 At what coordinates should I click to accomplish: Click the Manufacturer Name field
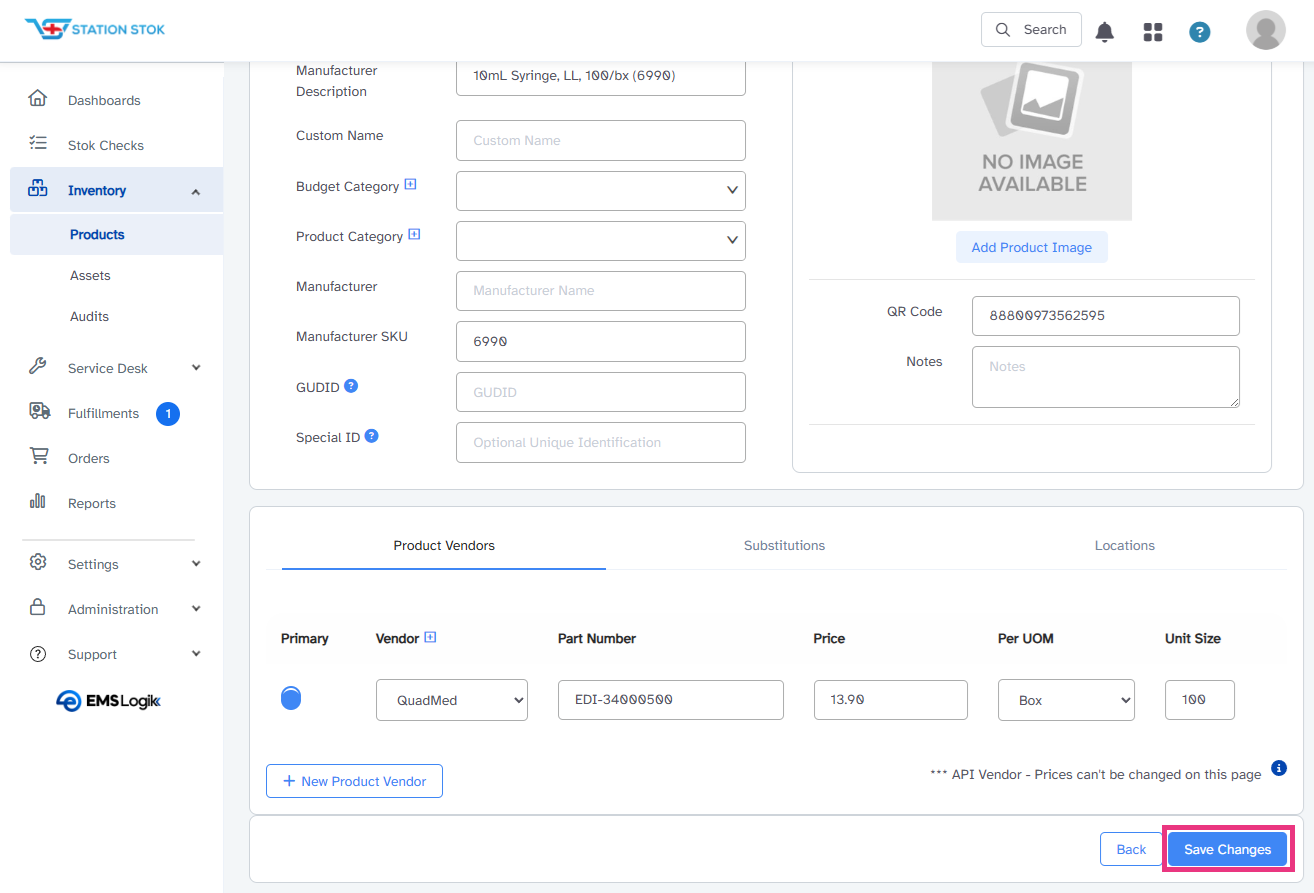coord(601,290)
